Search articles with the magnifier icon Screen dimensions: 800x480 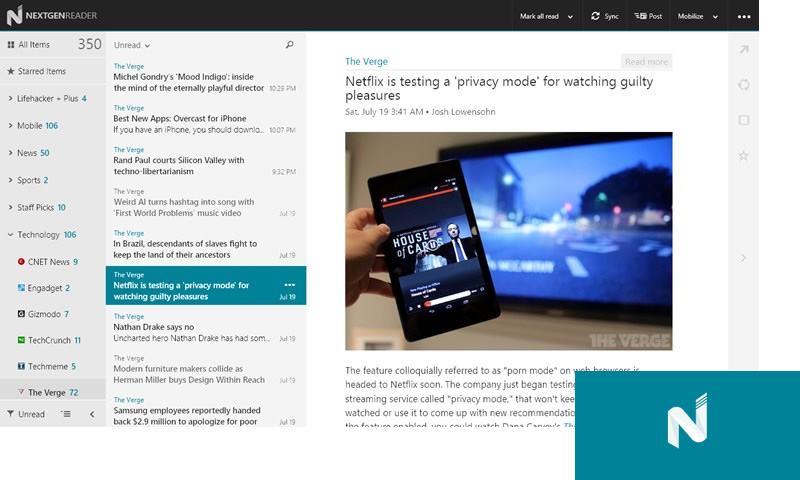pos(290,45)
